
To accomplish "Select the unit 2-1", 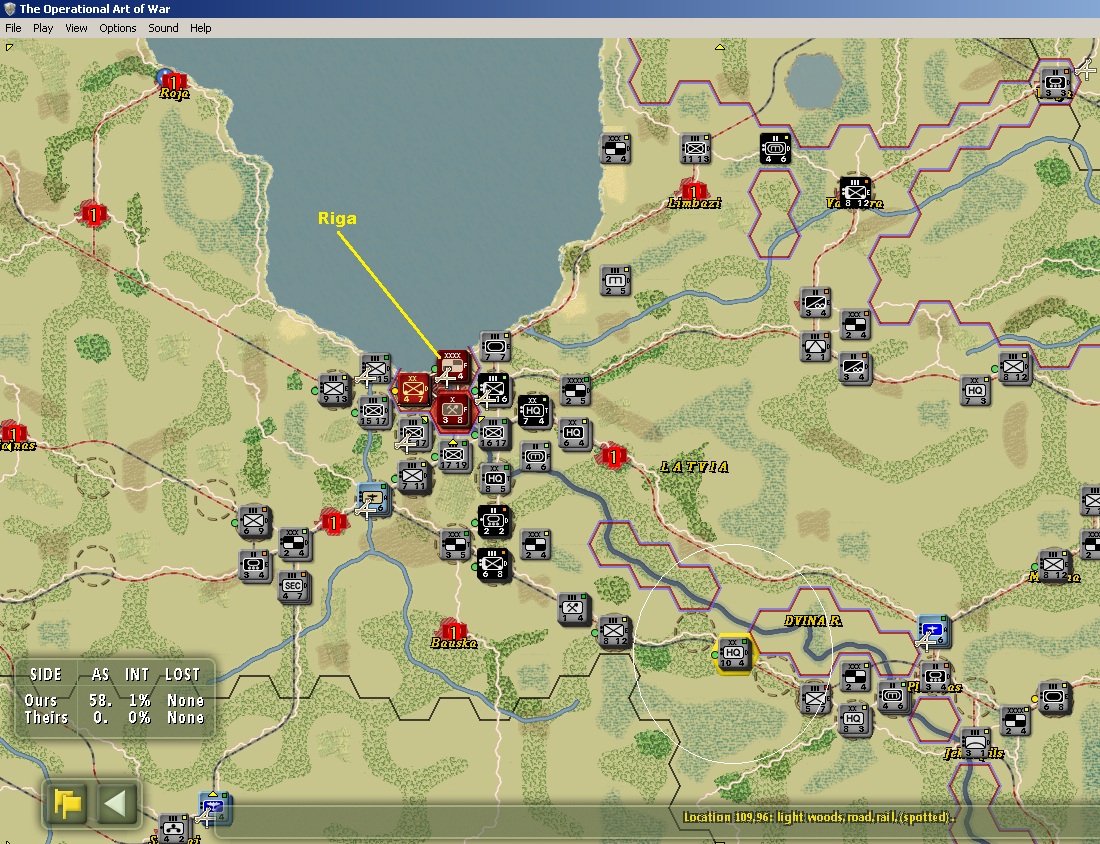I will (x=815, y=347).
